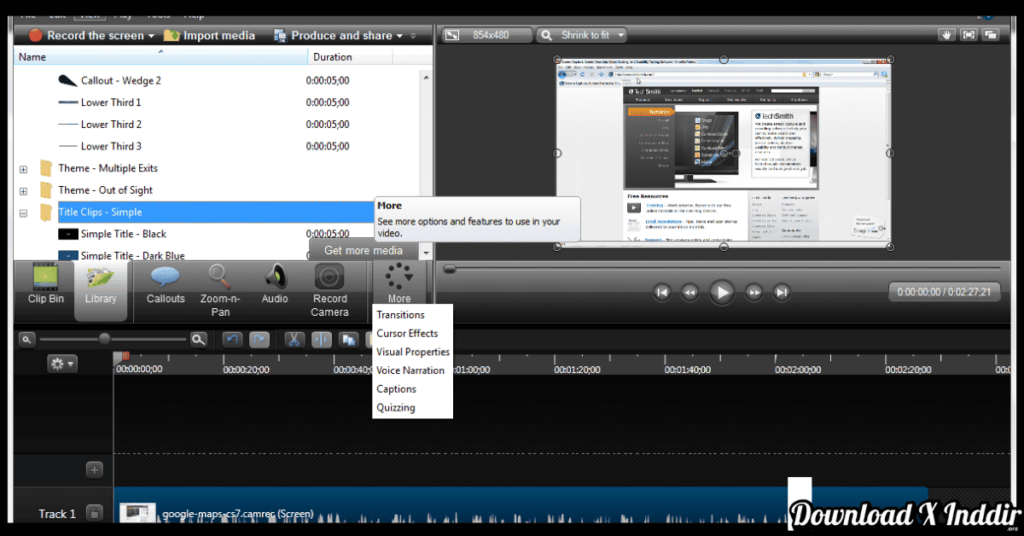Click the timeline playhead marker
The image size is (1024, 536).
pos(122,356)
